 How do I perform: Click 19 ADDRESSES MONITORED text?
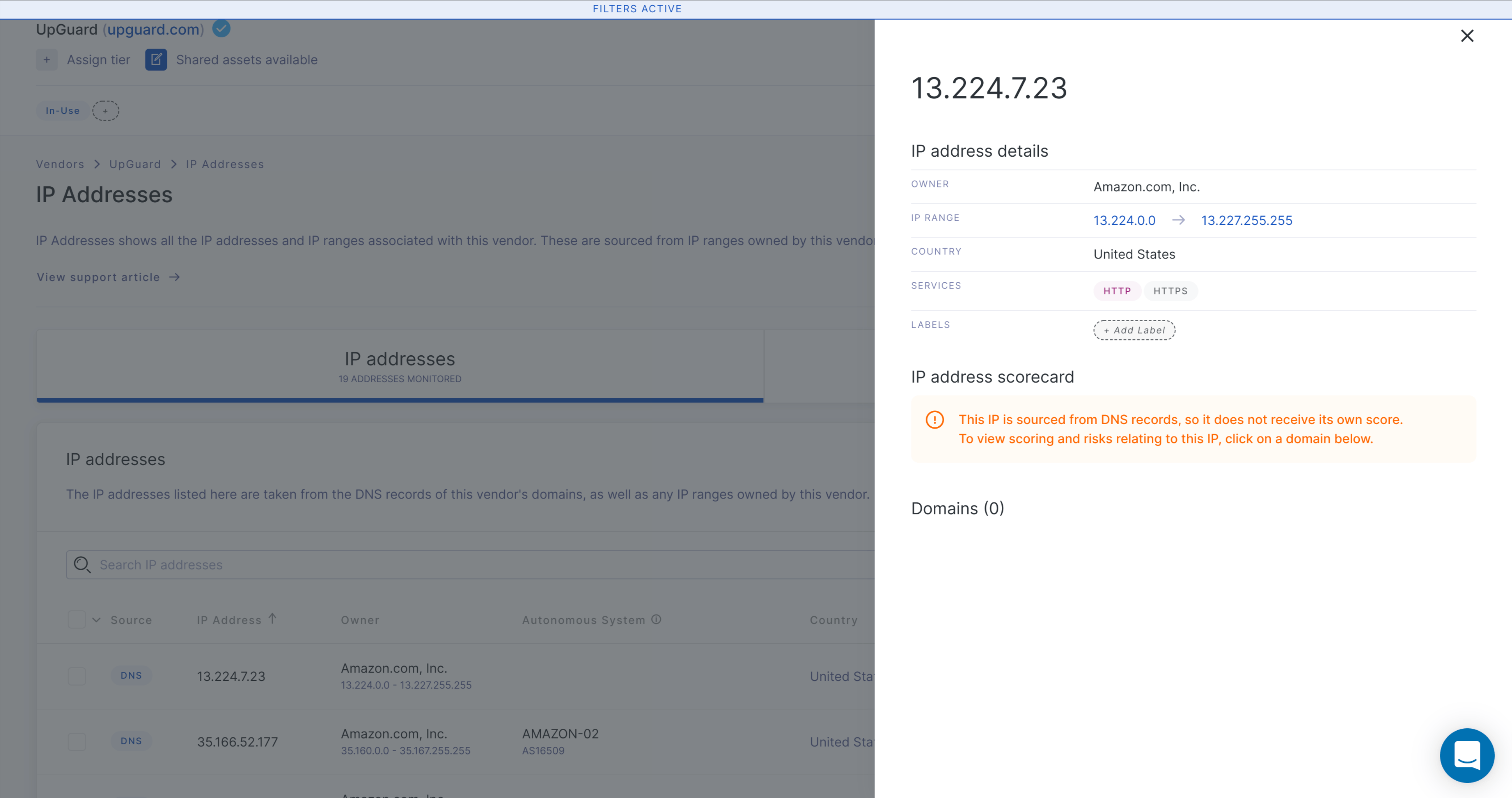400,379
